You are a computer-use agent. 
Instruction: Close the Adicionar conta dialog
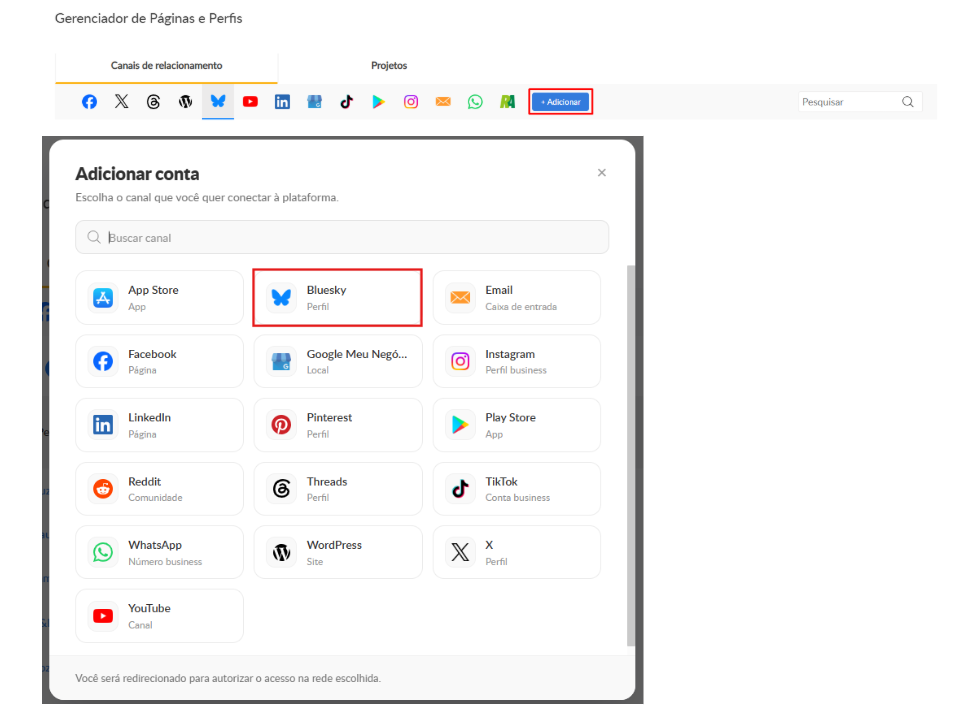(601, 173)
